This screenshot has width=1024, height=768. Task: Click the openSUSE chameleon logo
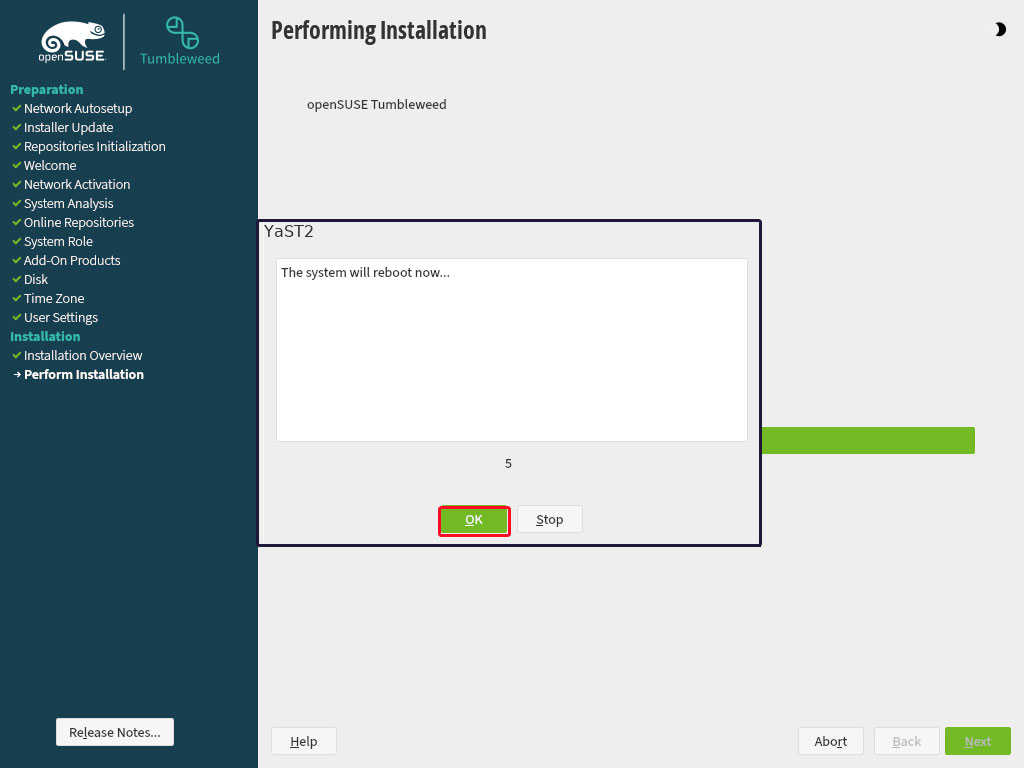(x=72, y=42)
